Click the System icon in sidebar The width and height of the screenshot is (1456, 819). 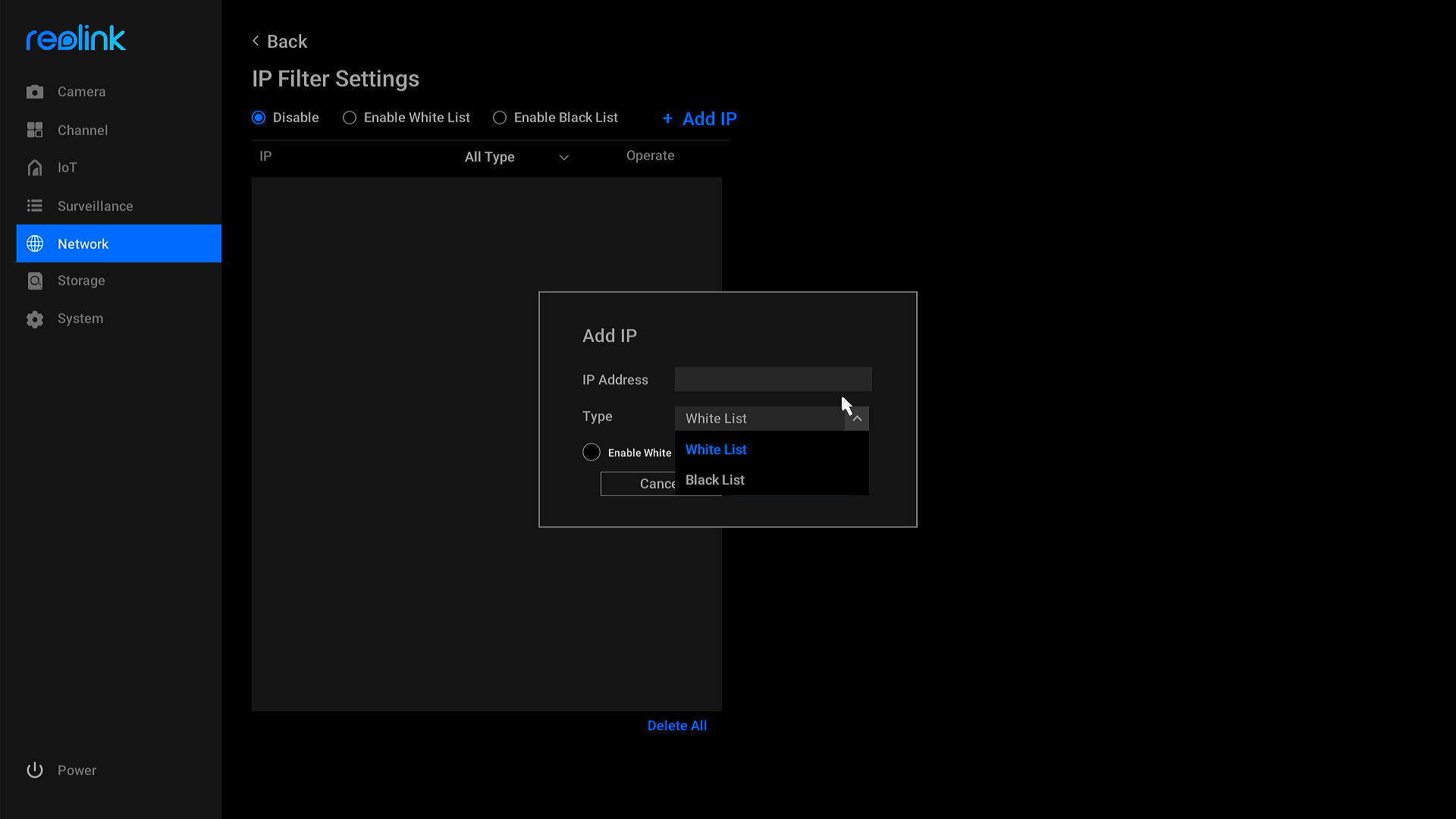[35, 318]
